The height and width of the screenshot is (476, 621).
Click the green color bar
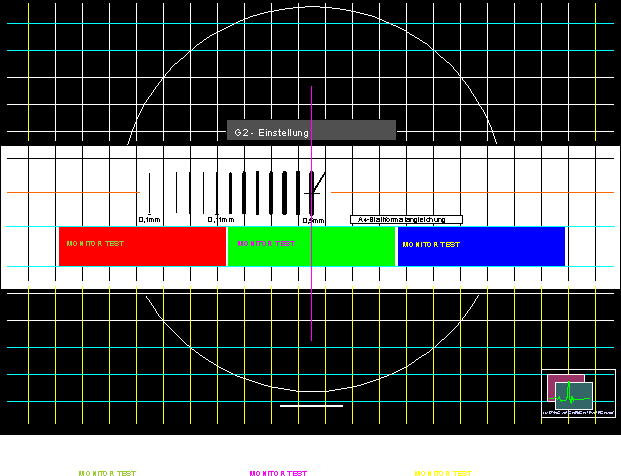[312, 247]
